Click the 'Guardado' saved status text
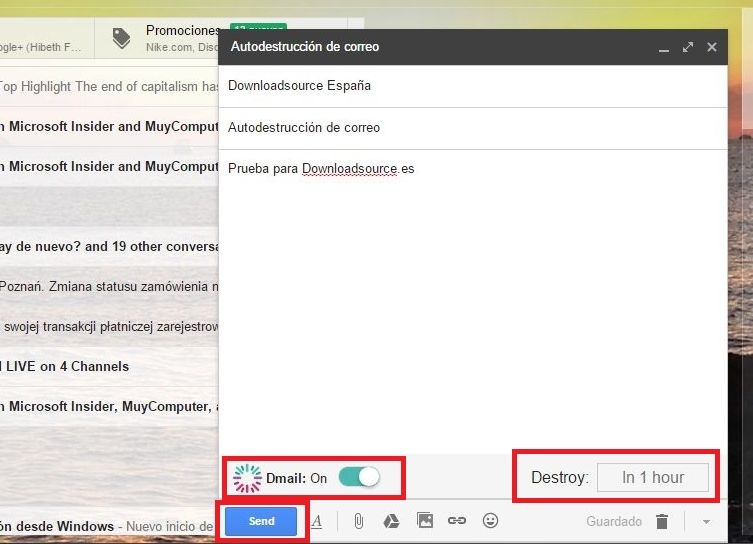Image resolution: width=753 pixels, height=544 pixels. pyautogui.click(x=614, y=521)
